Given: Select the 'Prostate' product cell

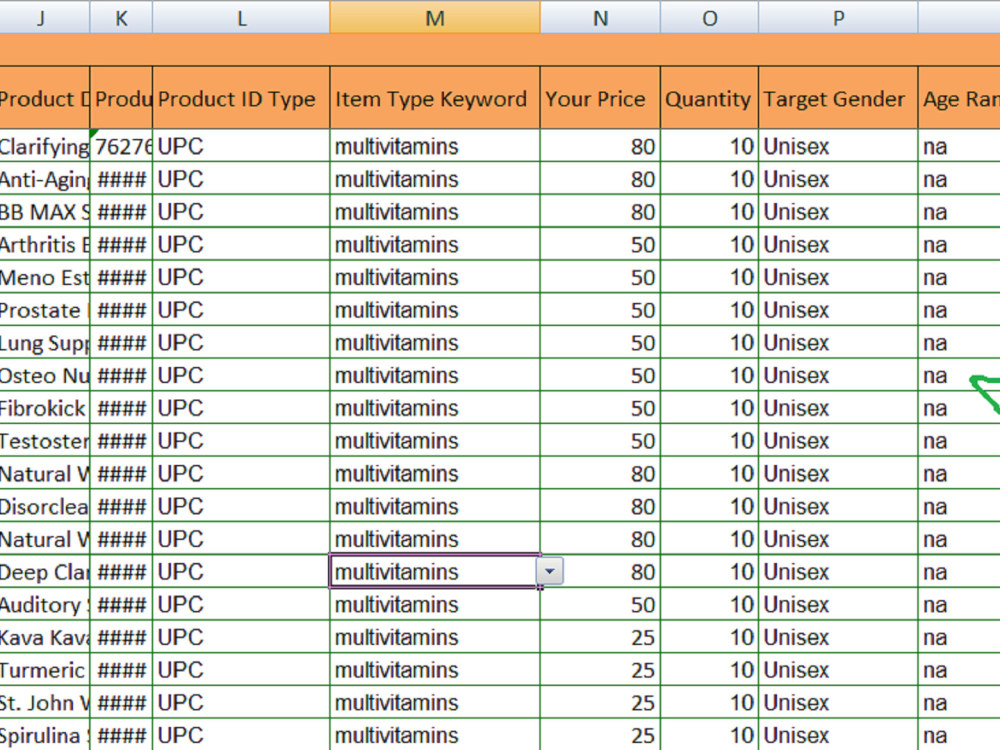Looking at the screenshot, I should (x=45, y=310).
